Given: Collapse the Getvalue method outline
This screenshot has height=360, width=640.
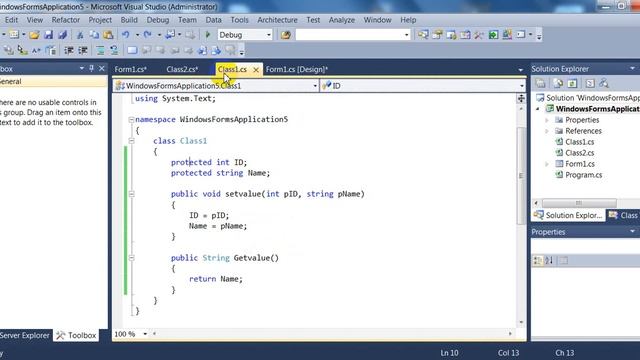Looking at the screenshot, I should (x=131, y=258).
